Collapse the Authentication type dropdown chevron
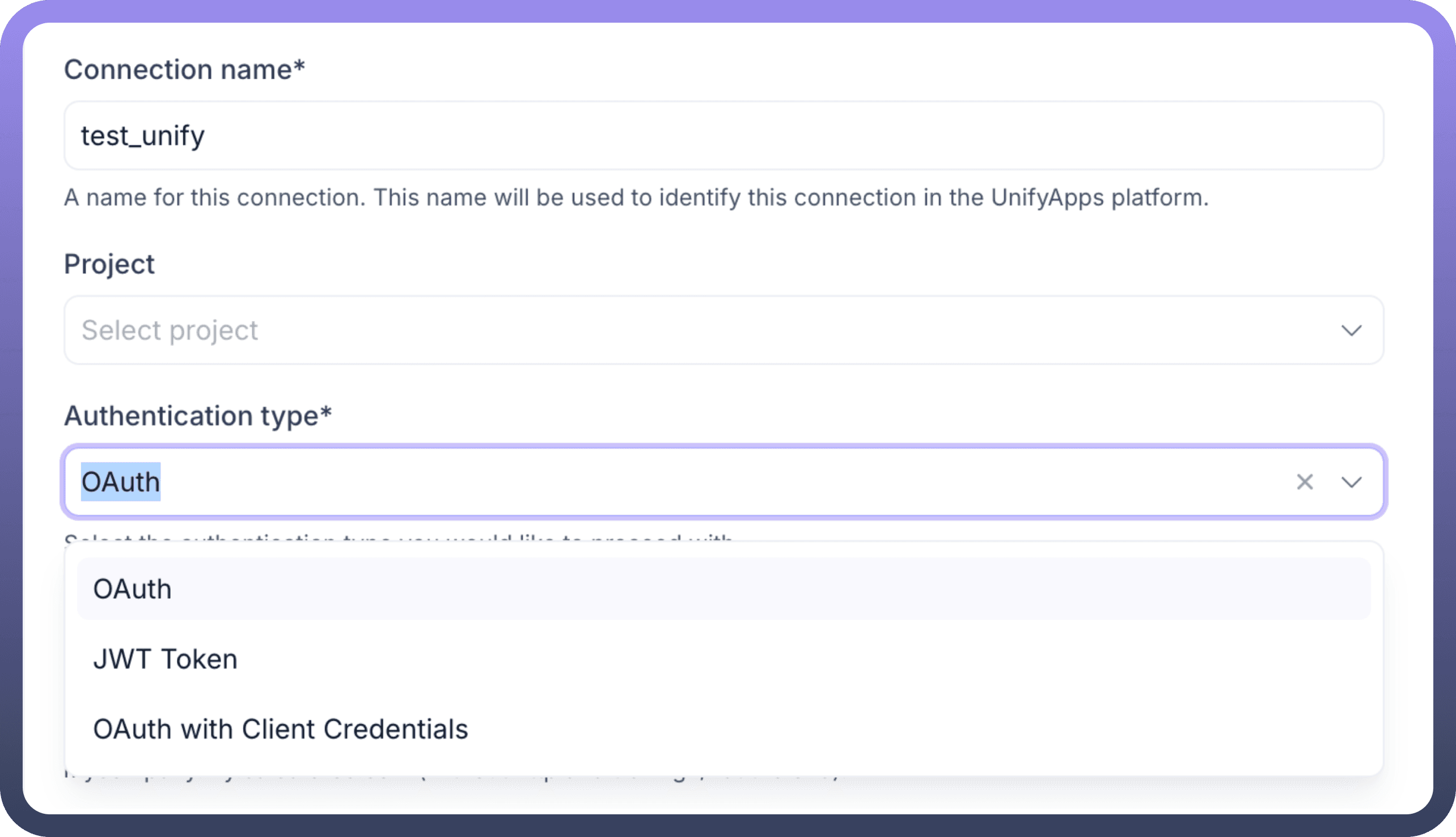 (1351, 482)
